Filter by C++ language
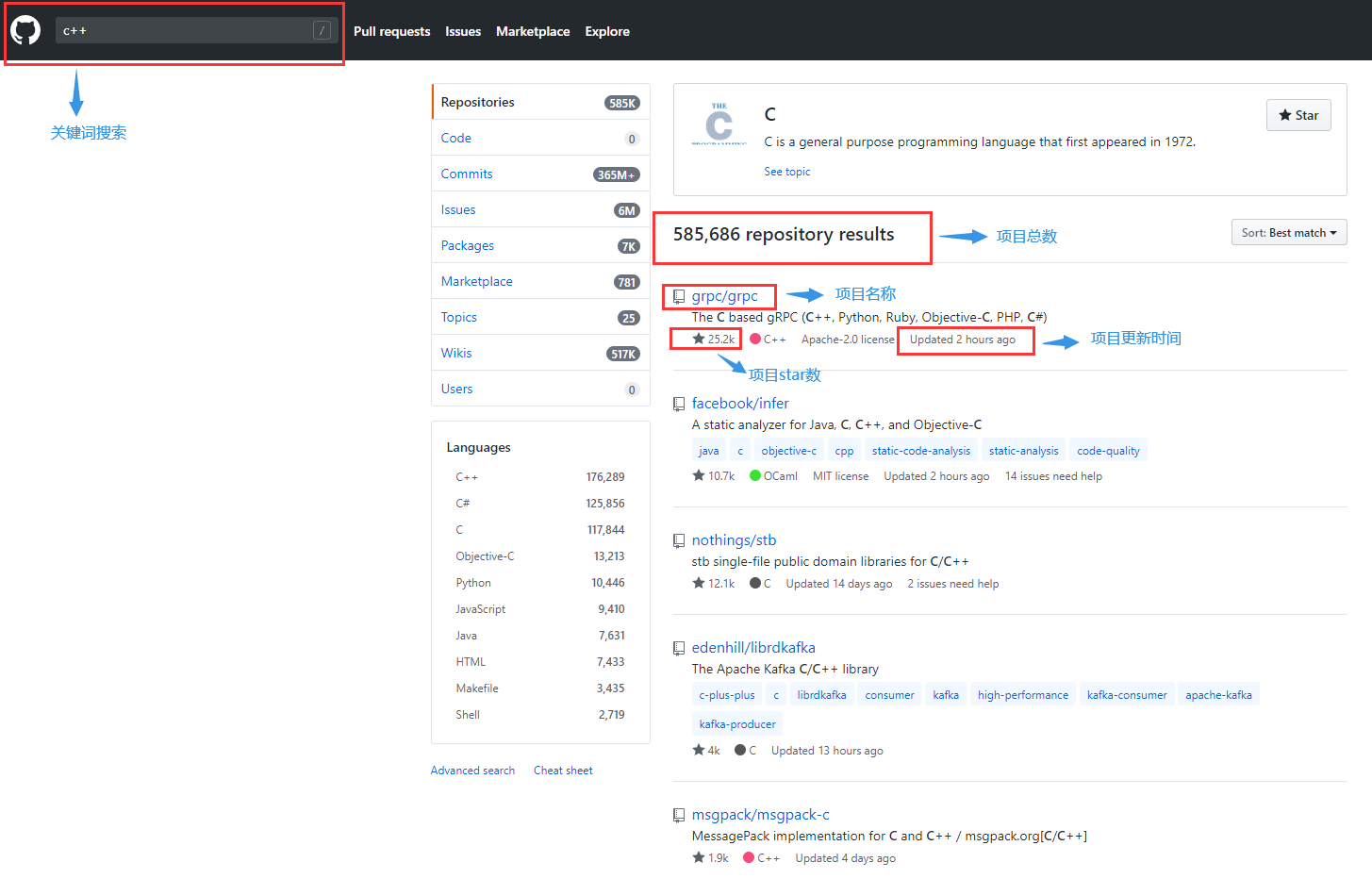The image size is (1372, 879). (x=540, y=477)
